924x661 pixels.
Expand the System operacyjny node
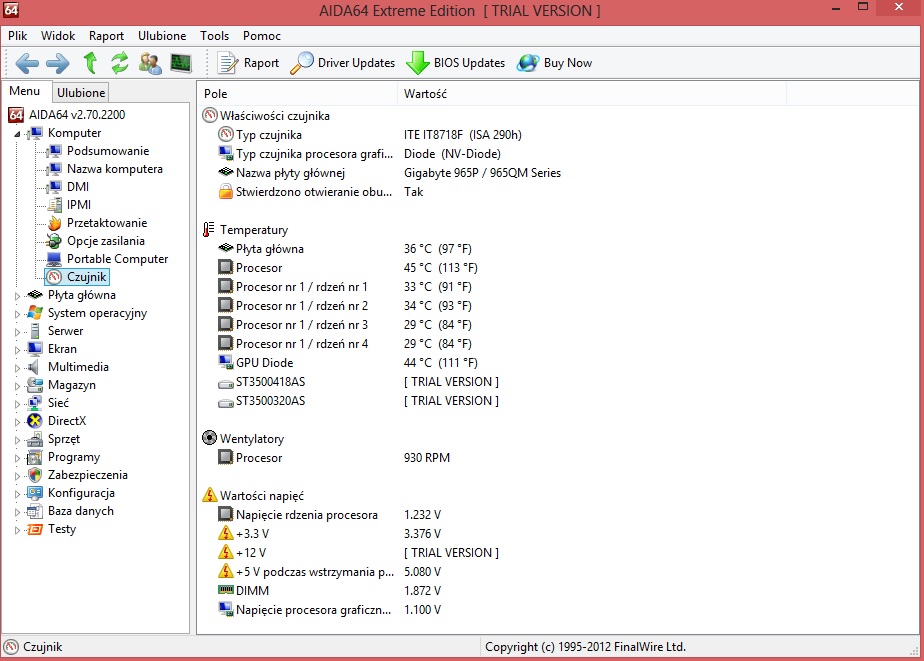[17, 314]
